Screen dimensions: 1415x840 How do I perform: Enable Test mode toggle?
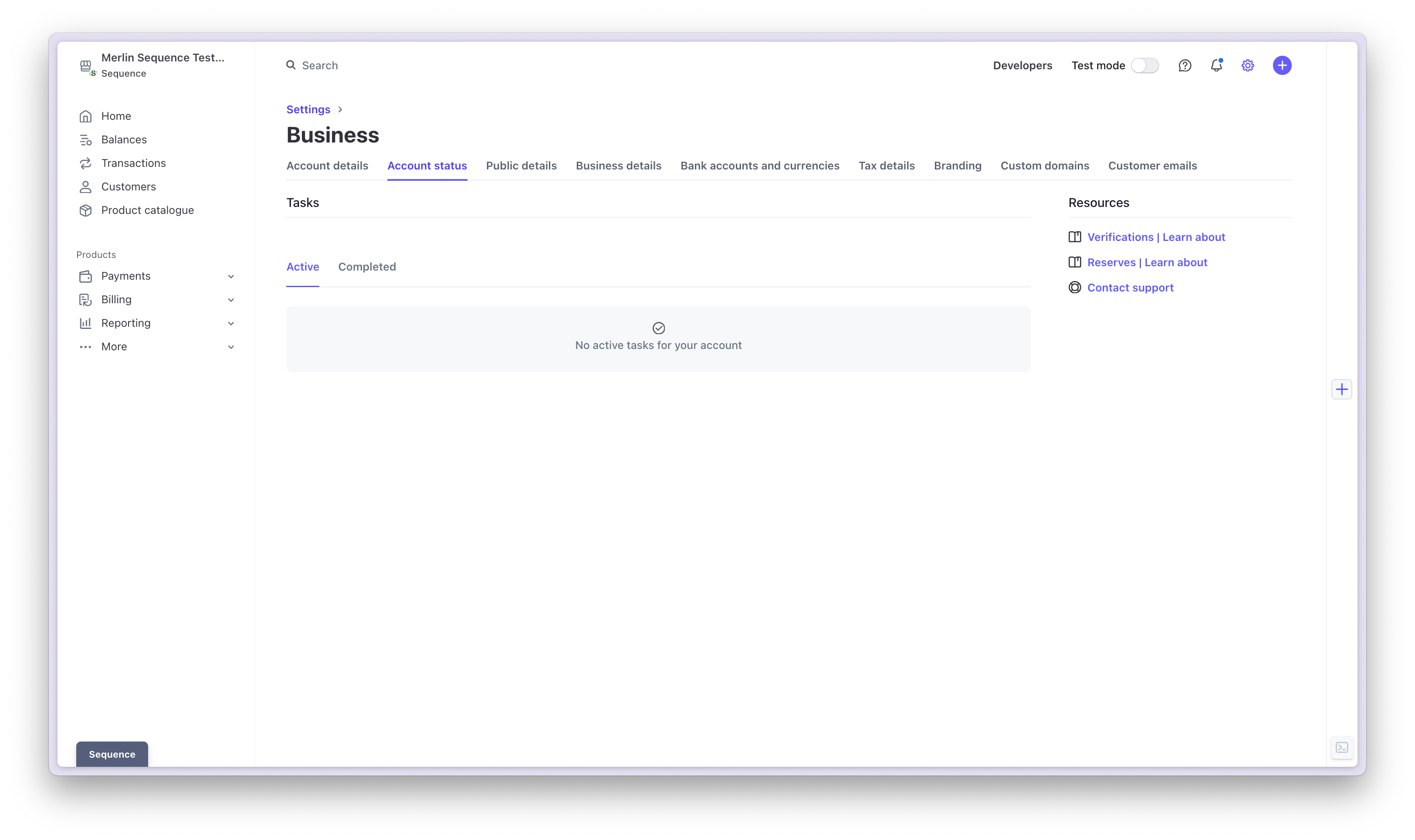click(1145, 65)
